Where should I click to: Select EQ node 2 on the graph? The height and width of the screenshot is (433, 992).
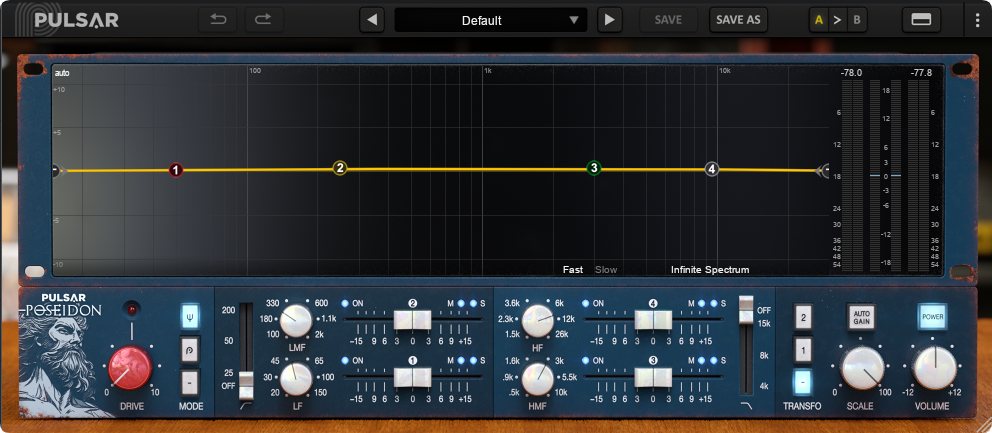pyautogui.click(x=340, y=168)
